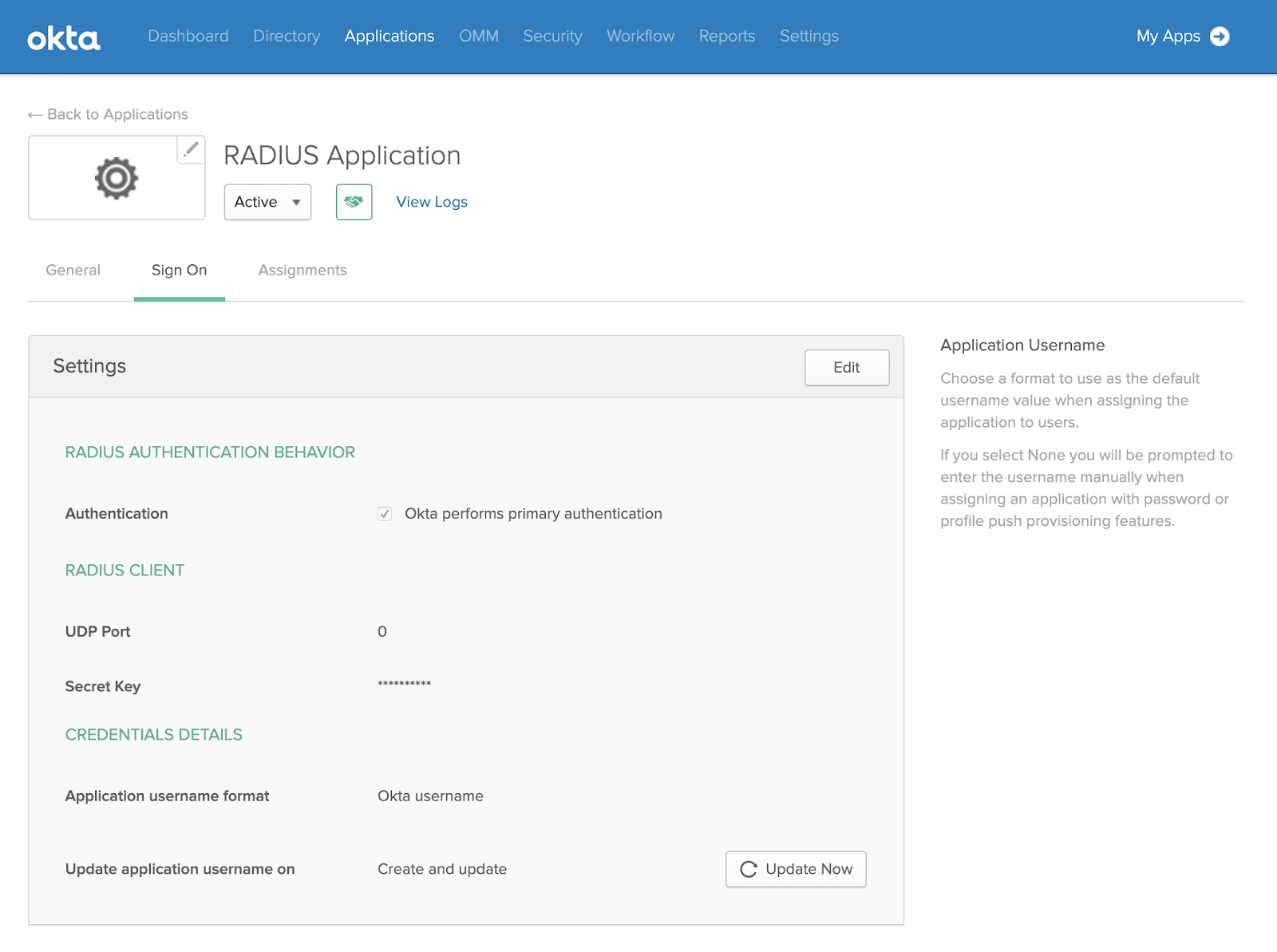The image size is (1277, 952).
Task: Click the green handshake icon button
Action: coord(354,202)
